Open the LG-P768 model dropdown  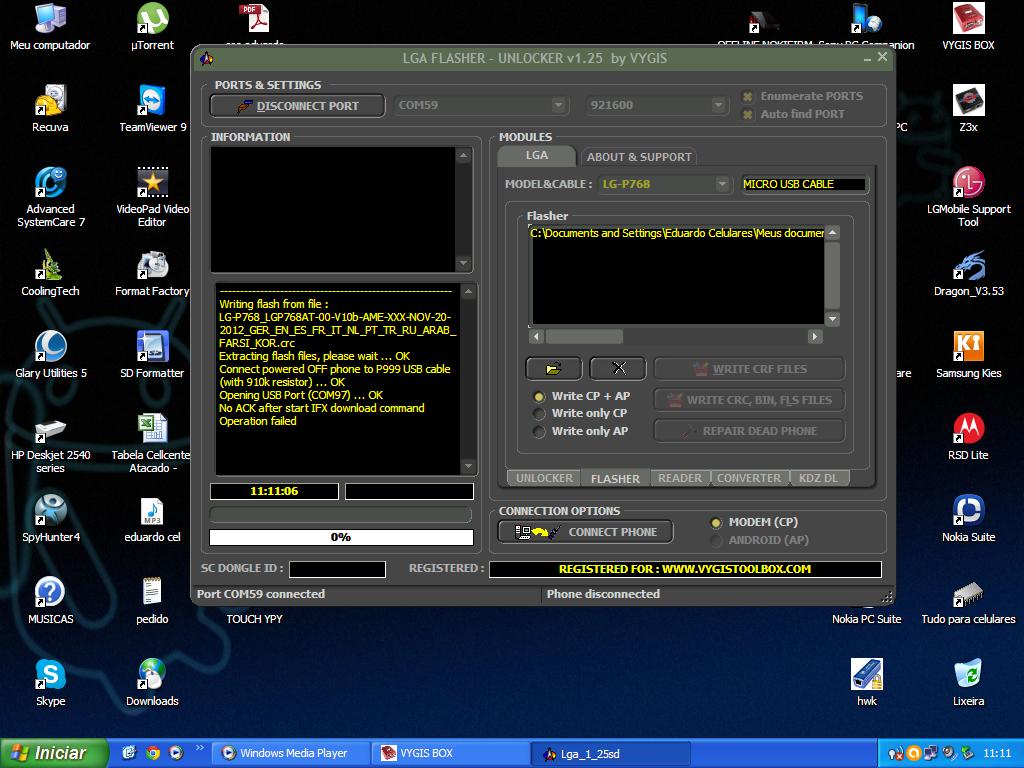tap(722, 184)
